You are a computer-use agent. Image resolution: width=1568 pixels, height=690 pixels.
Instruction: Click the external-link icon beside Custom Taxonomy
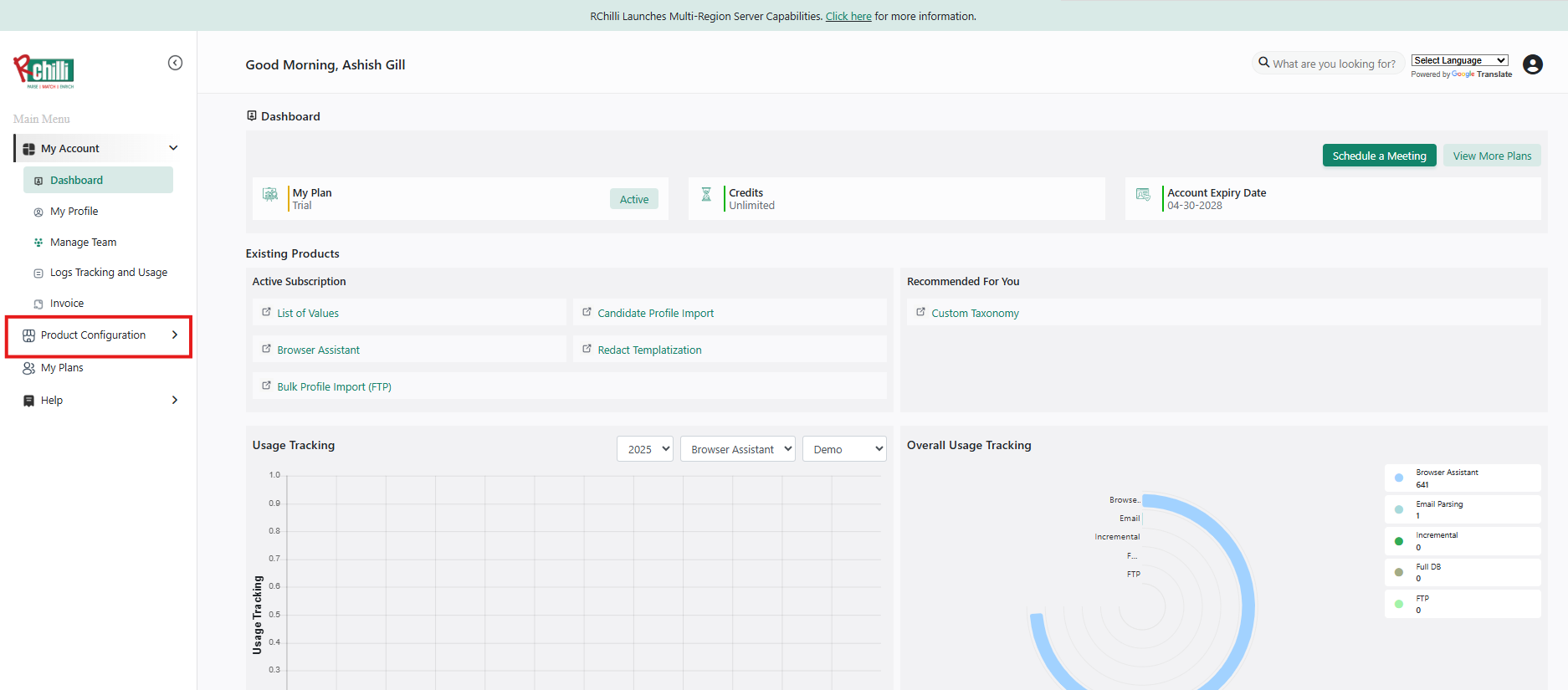(x=920, y=312)
